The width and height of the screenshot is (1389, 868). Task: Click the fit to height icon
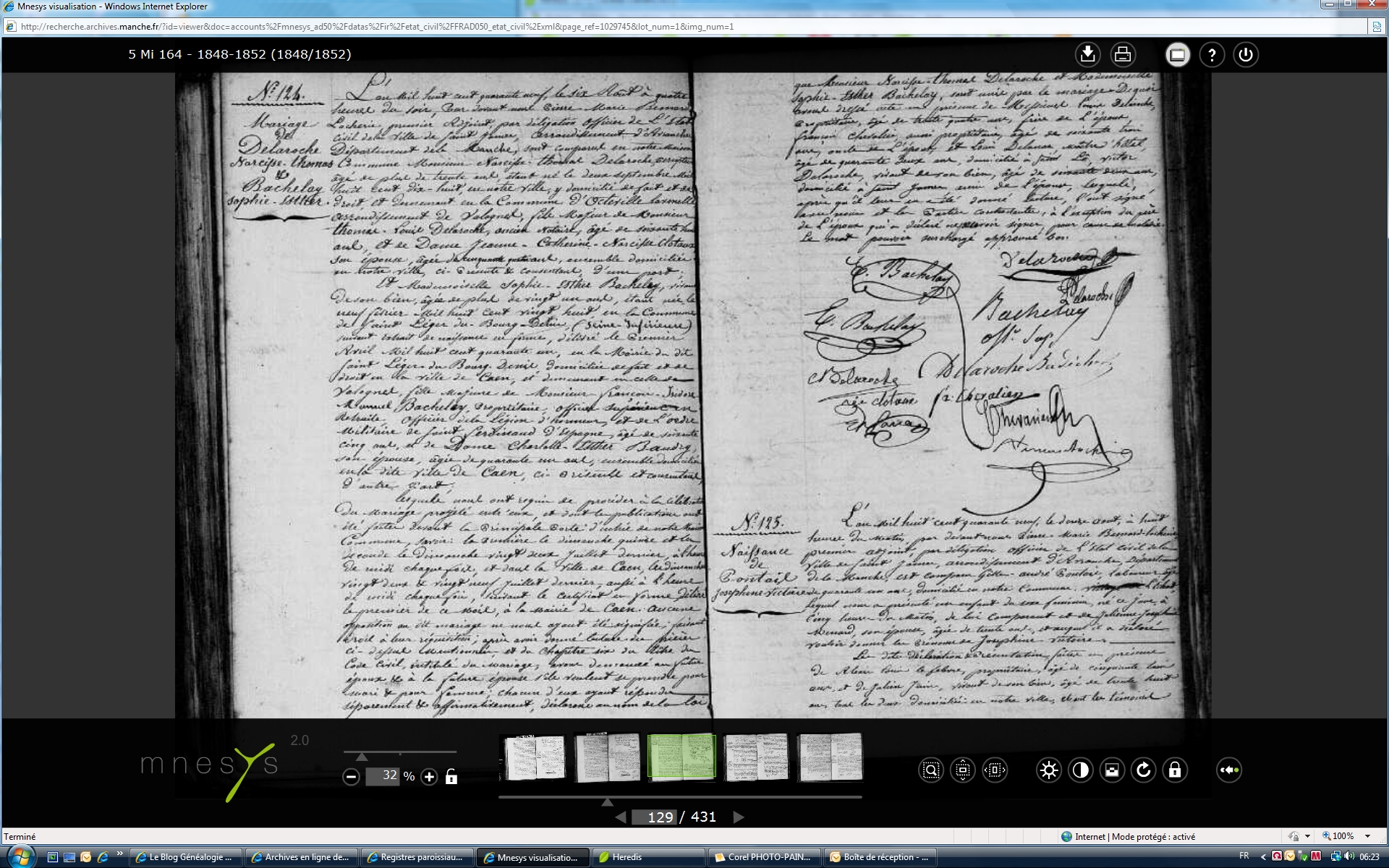(x=963, y=770)
